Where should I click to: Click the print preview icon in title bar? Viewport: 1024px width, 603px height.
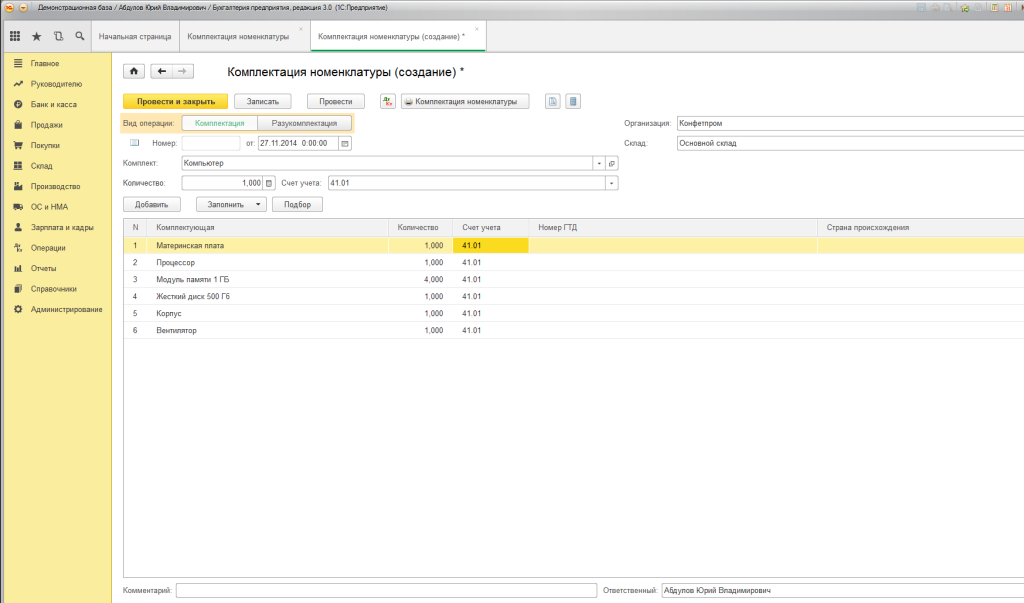pos(947,7)
